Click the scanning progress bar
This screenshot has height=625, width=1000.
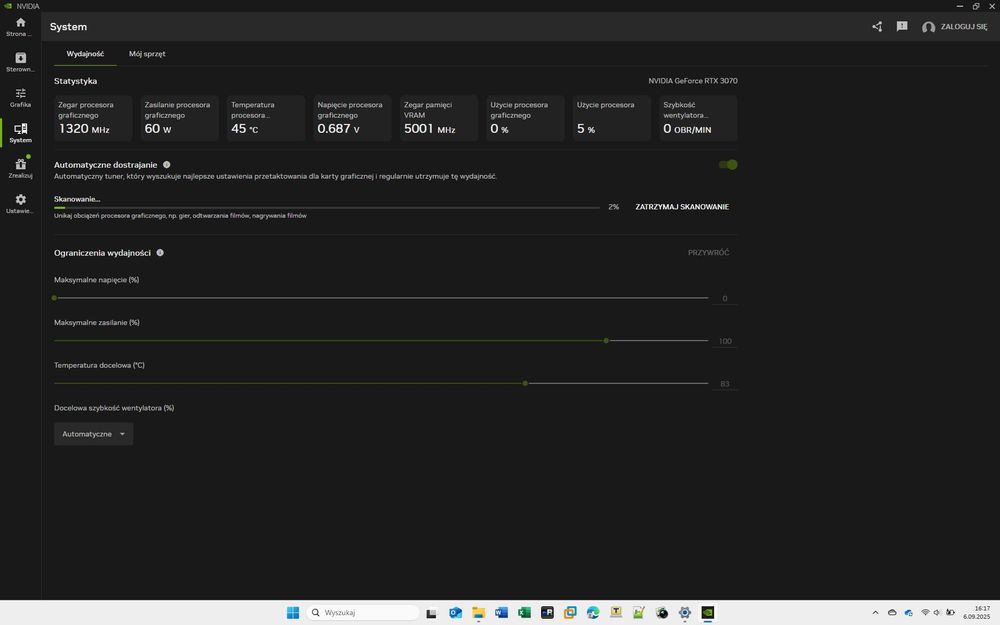tap(327, 207)
